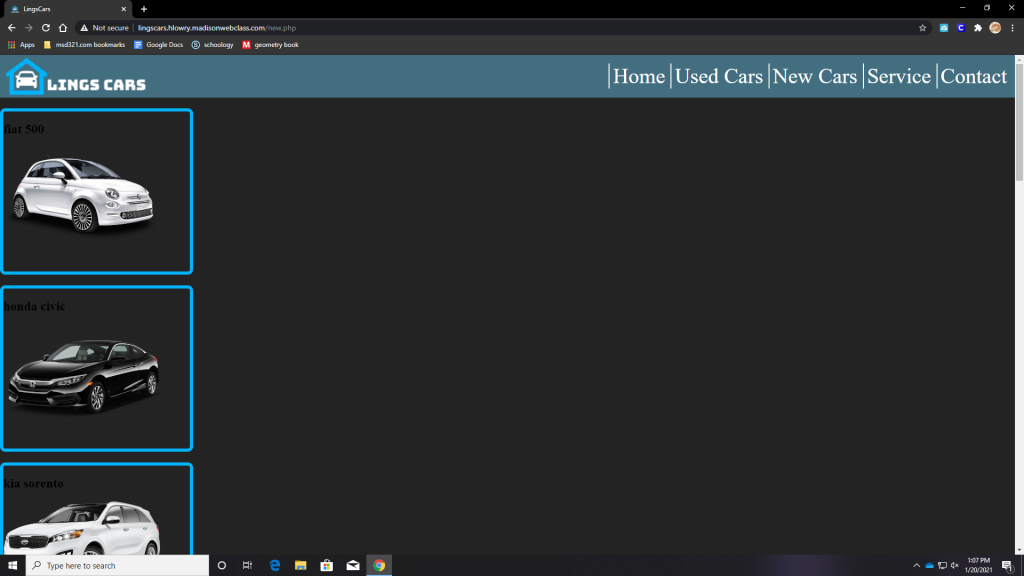Open File Explorer from the taskbar
1024x576 pixels.
coord(300,566)
